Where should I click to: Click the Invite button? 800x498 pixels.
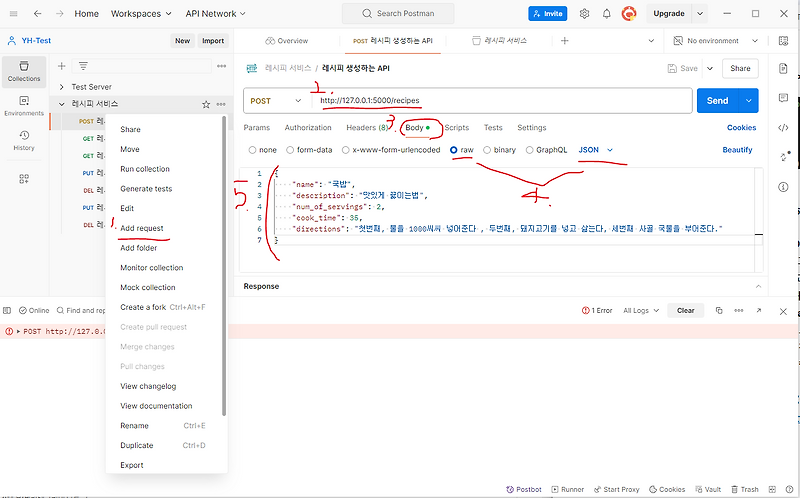[547, 14]
